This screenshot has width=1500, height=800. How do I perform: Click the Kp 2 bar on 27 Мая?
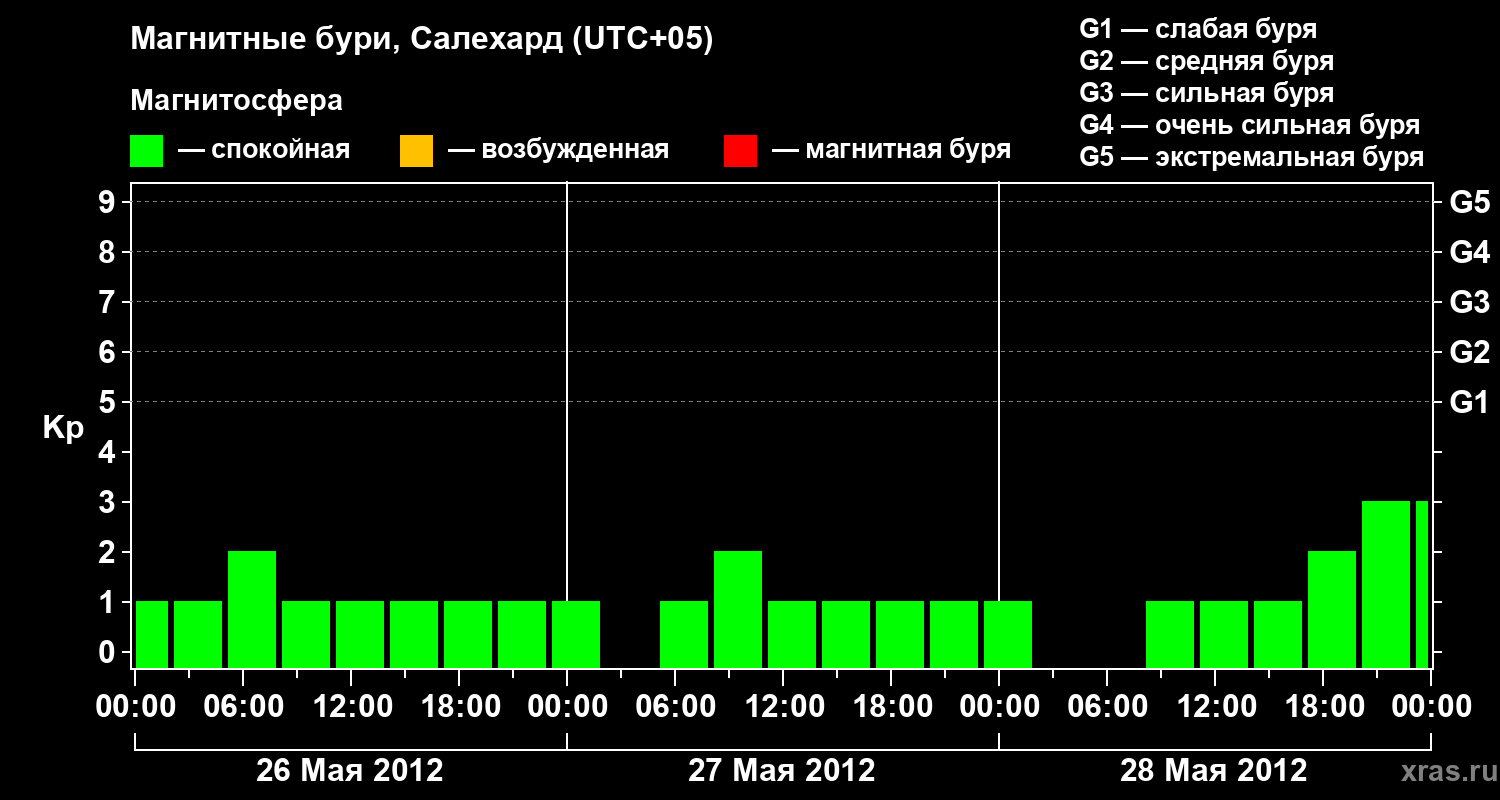[x=738, y=609]
